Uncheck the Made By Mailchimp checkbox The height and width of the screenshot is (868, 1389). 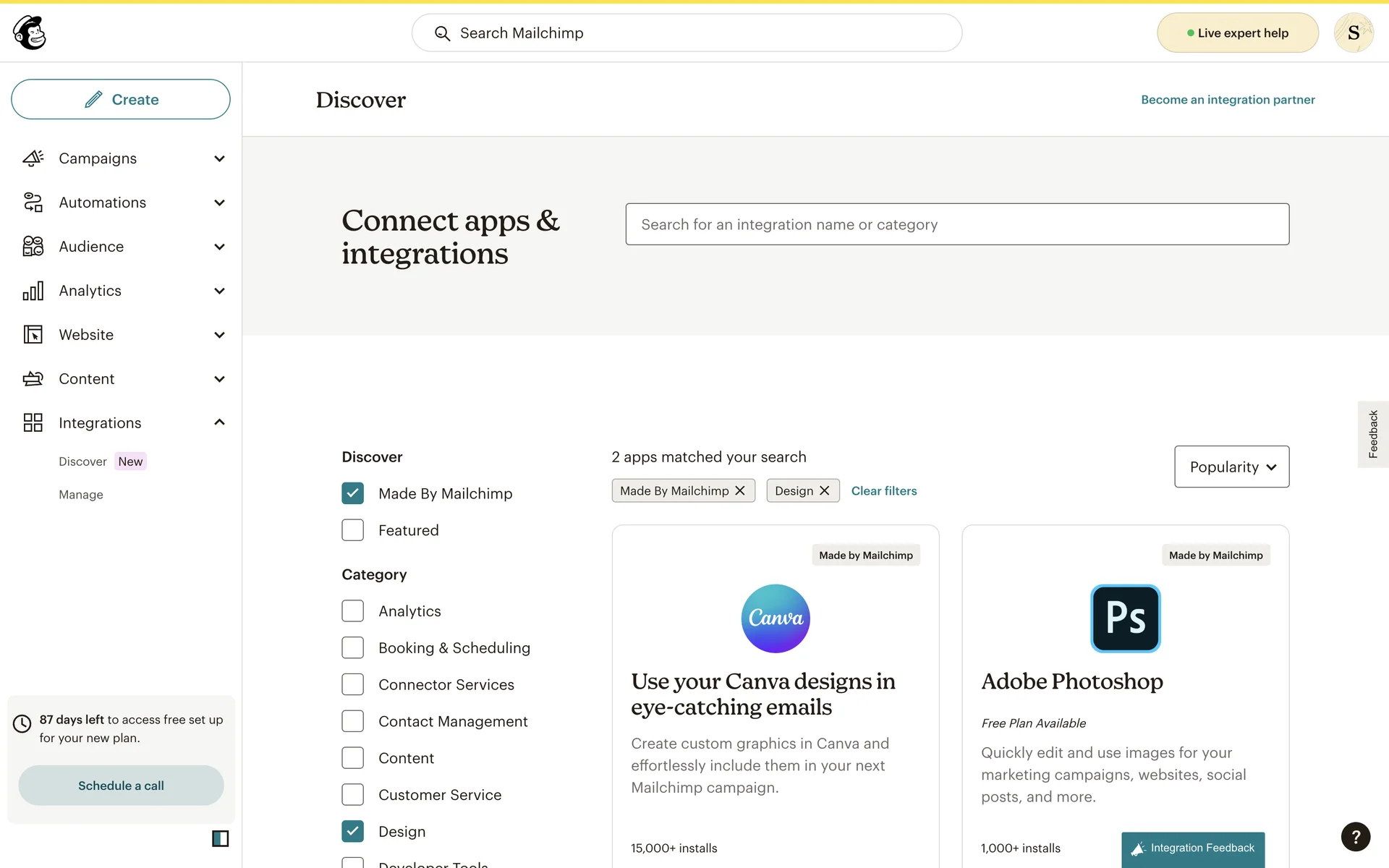tap(352, 493)
